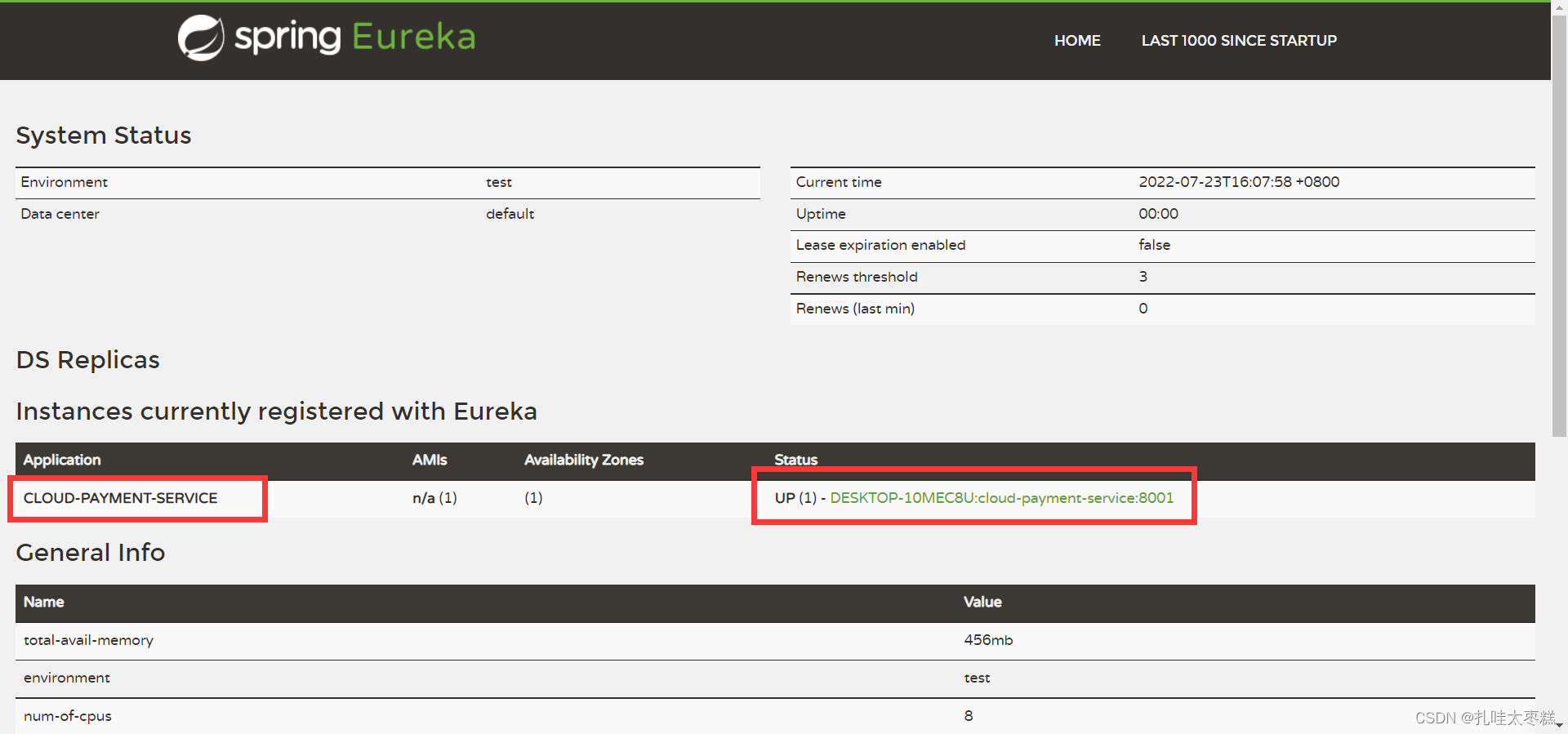
Task: Select the environment row name in General Info
Action: 67,678
